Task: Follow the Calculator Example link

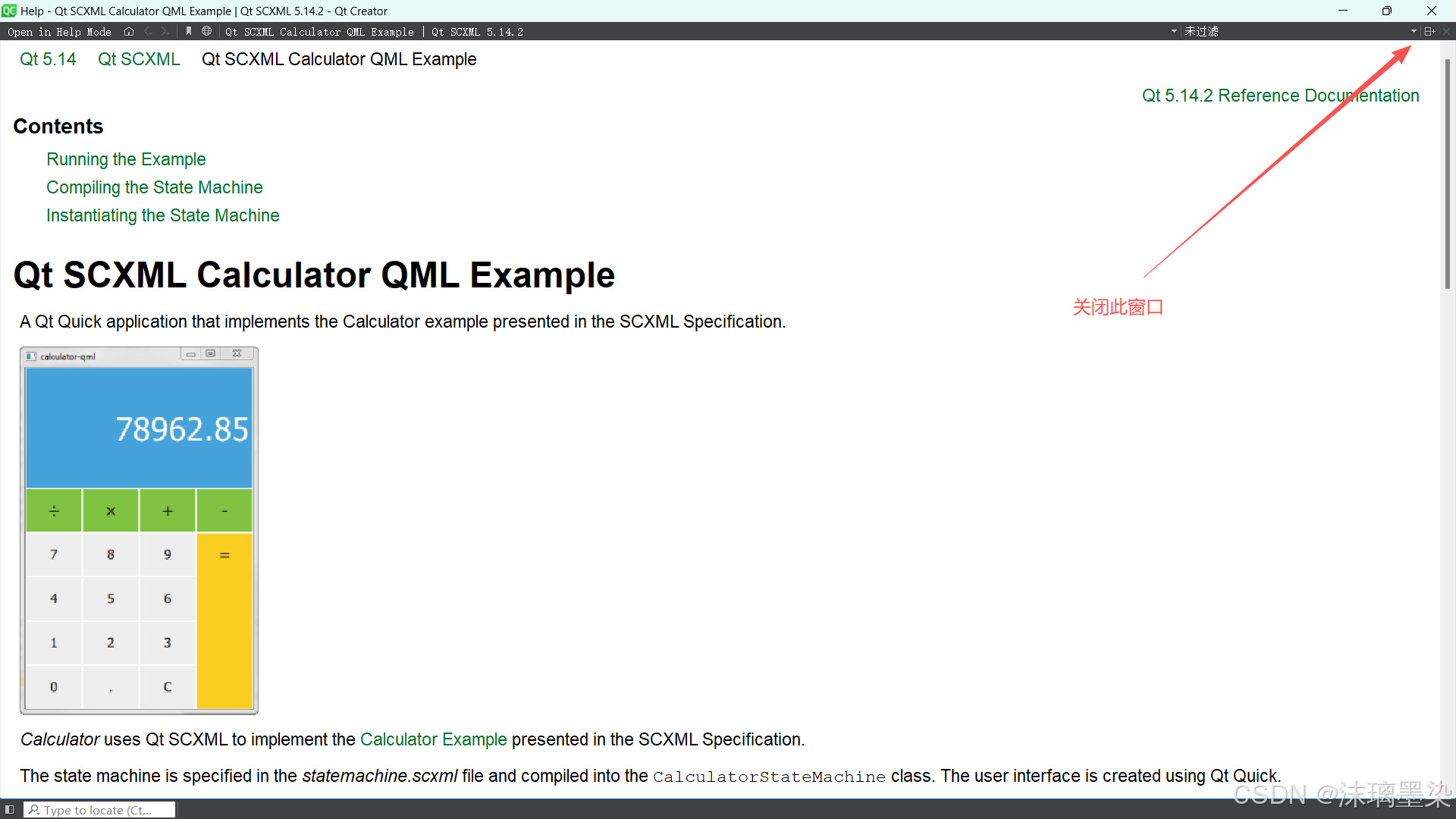Action: point(434,739)
